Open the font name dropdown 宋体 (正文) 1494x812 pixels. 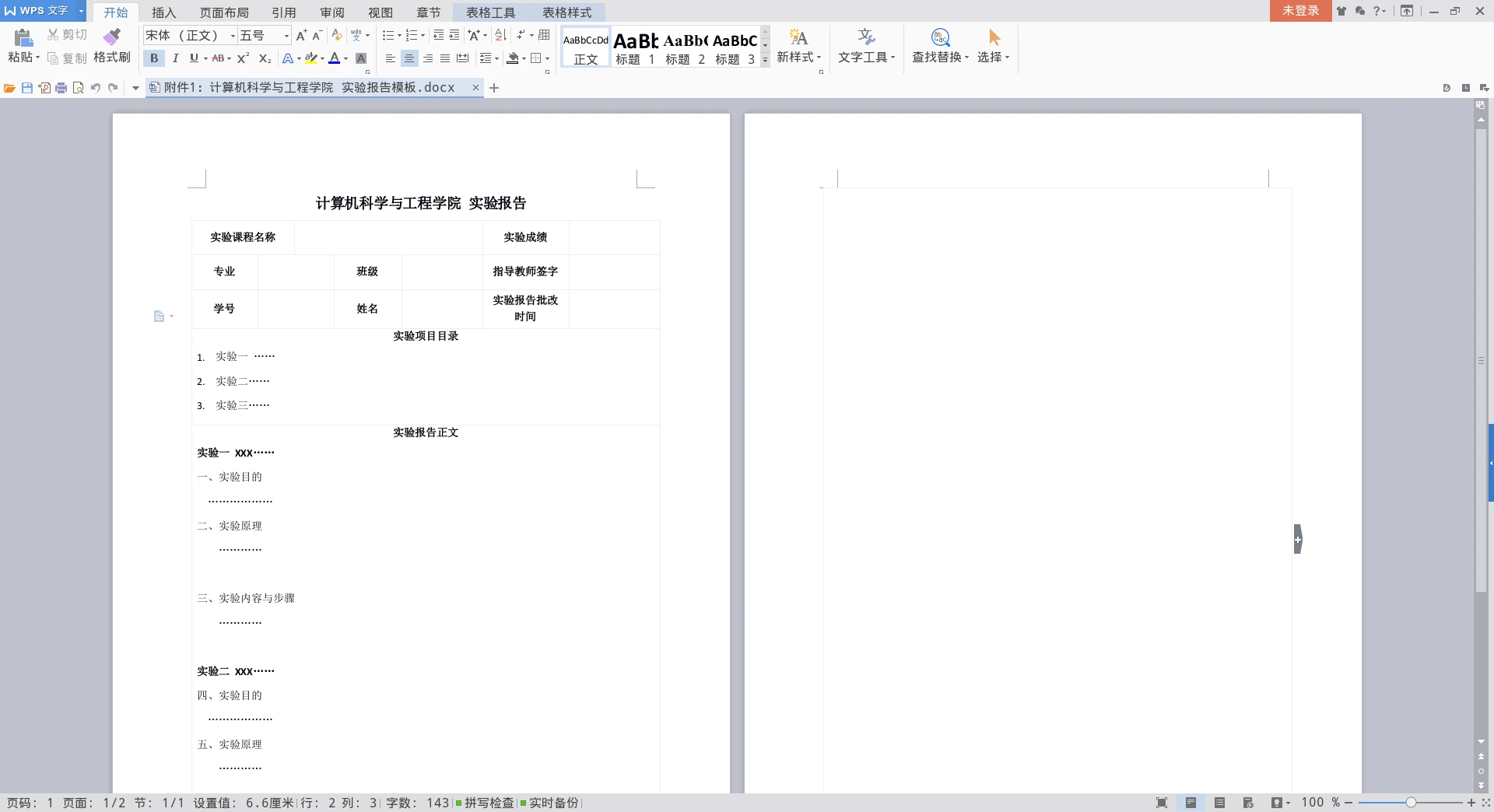232,36
